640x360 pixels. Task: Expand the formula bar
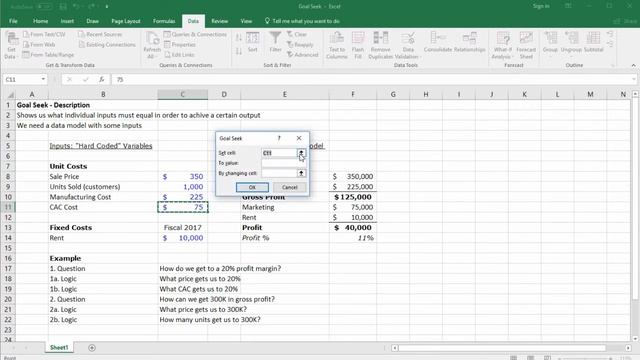click(633, 79)
